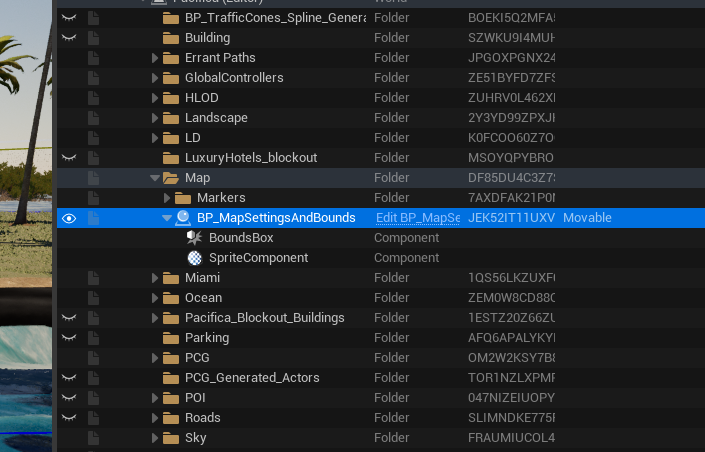Expand the PCG folder arrow
705x452 pixels.
(x=155, y=358)
